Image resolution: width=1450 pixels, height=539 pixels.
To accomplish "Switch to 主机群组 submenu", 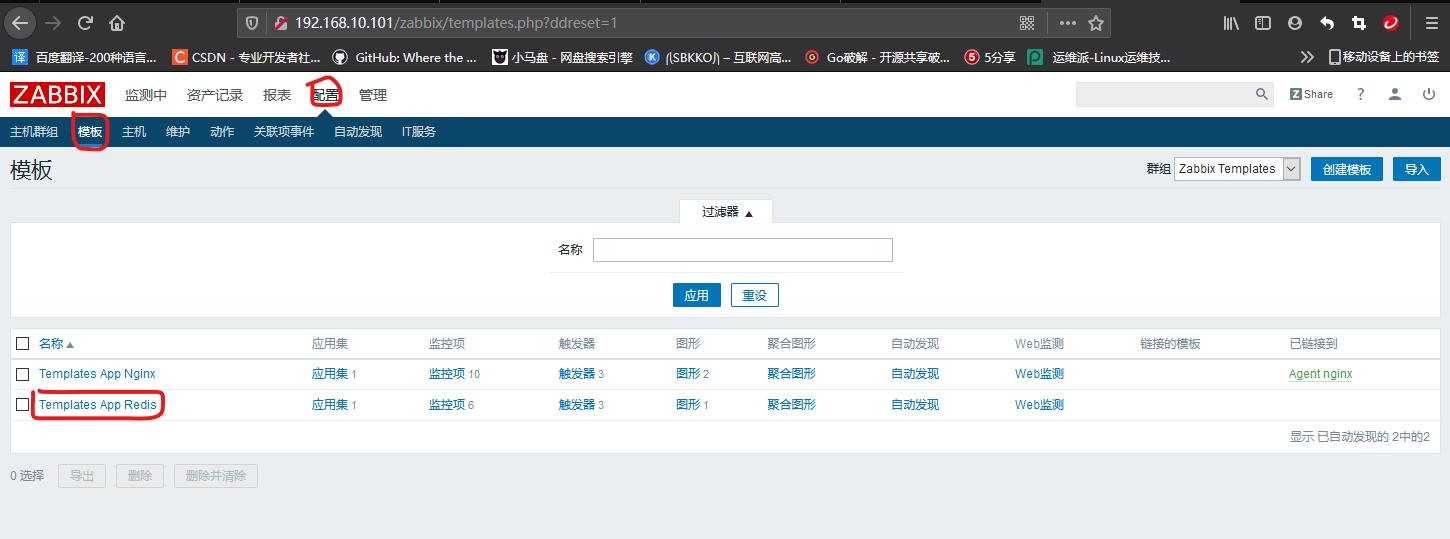I will [34, 132].
